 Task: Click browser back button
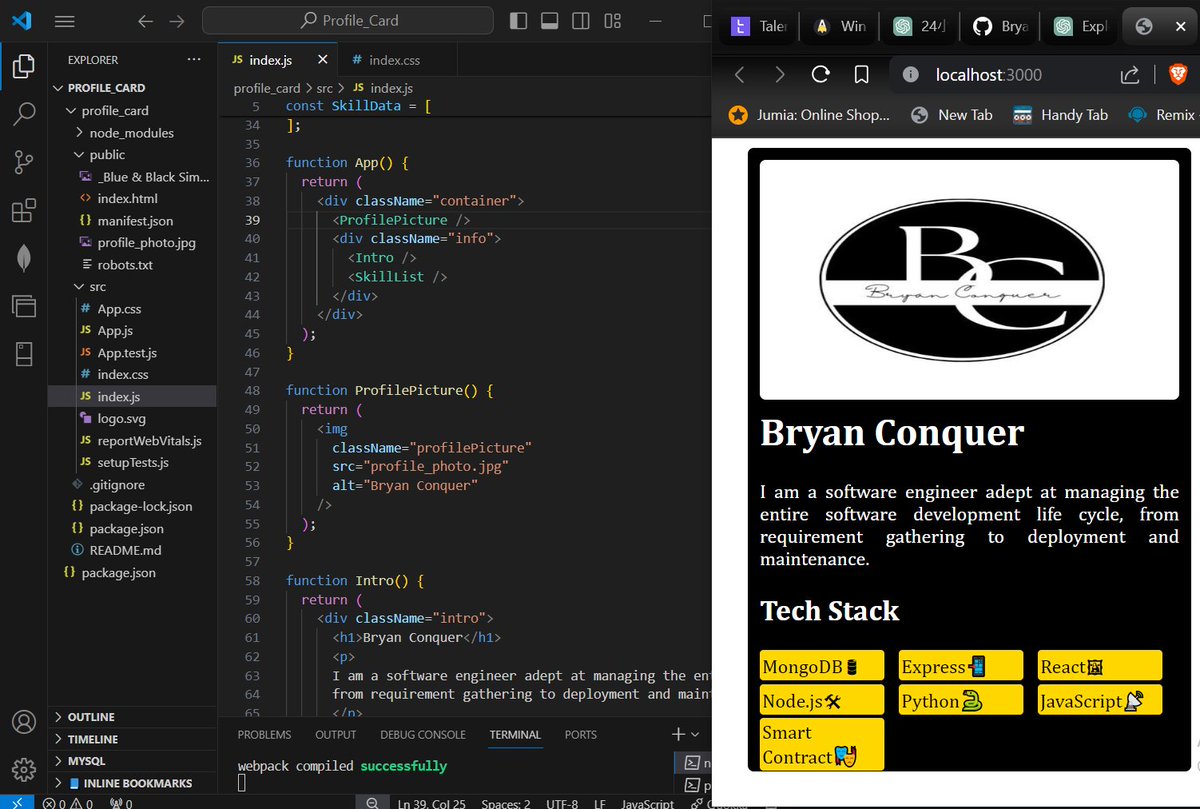[x=740, y=75]
